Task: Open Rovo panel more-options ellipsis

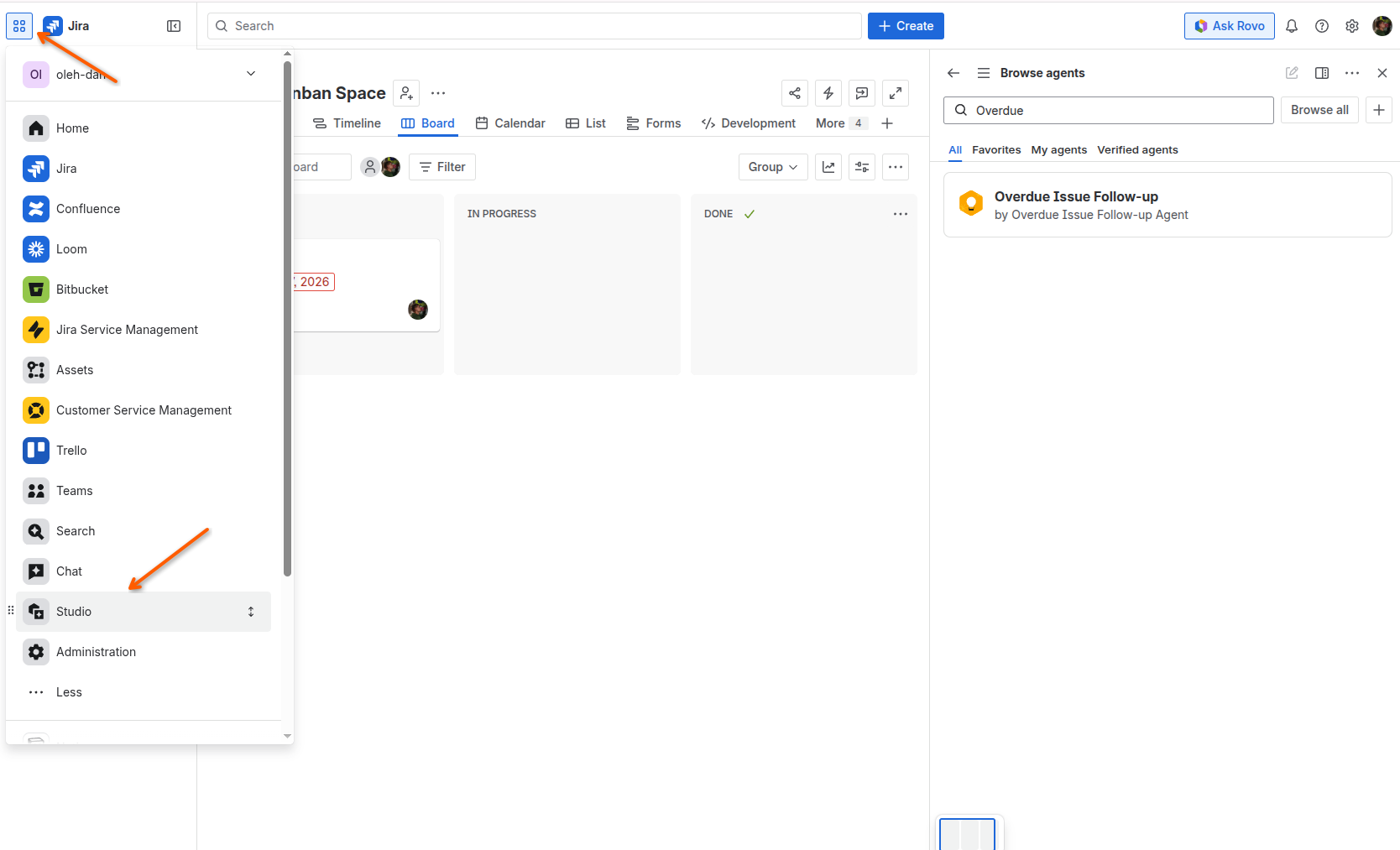Action: [x=1352, y=73]
